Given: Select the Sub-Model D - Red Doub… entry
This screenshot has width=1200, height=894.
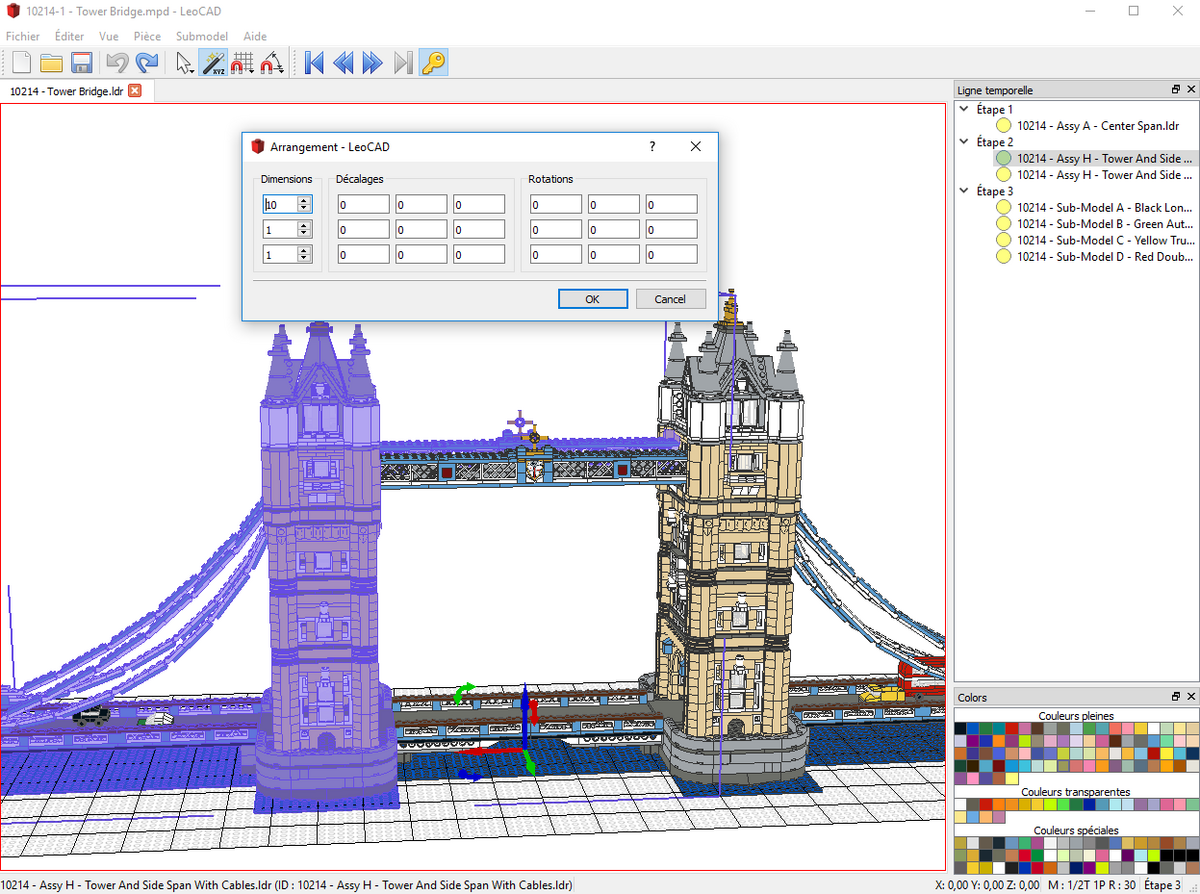Looking at the screenshot, I should click(1106, 256).
